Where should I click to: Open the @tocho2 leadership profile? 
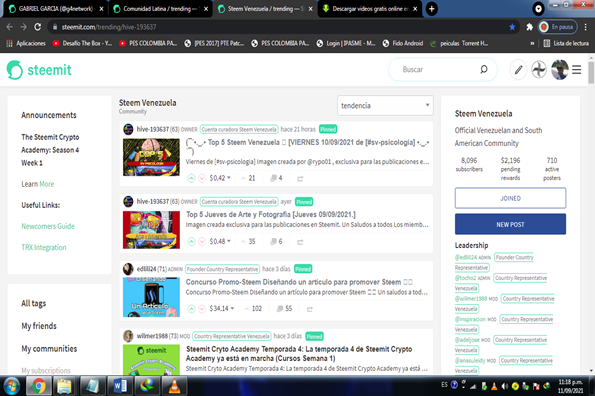[x=466, y=278]
